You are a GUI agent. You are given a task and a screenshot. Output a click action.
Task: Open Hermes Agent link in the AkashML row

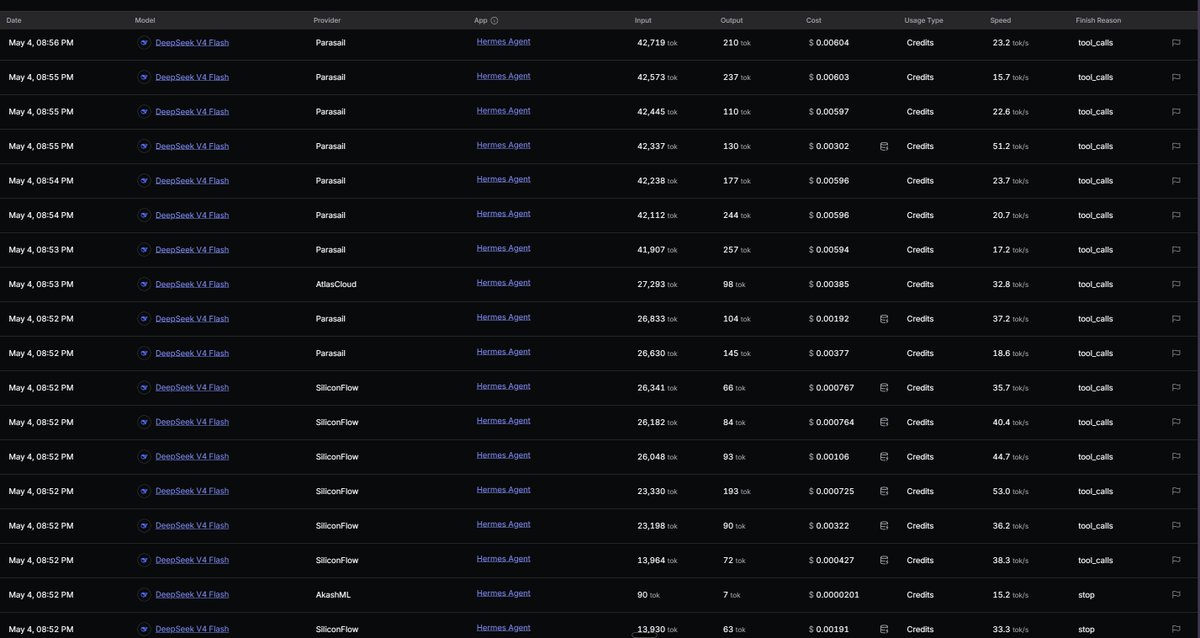[503, 594]
